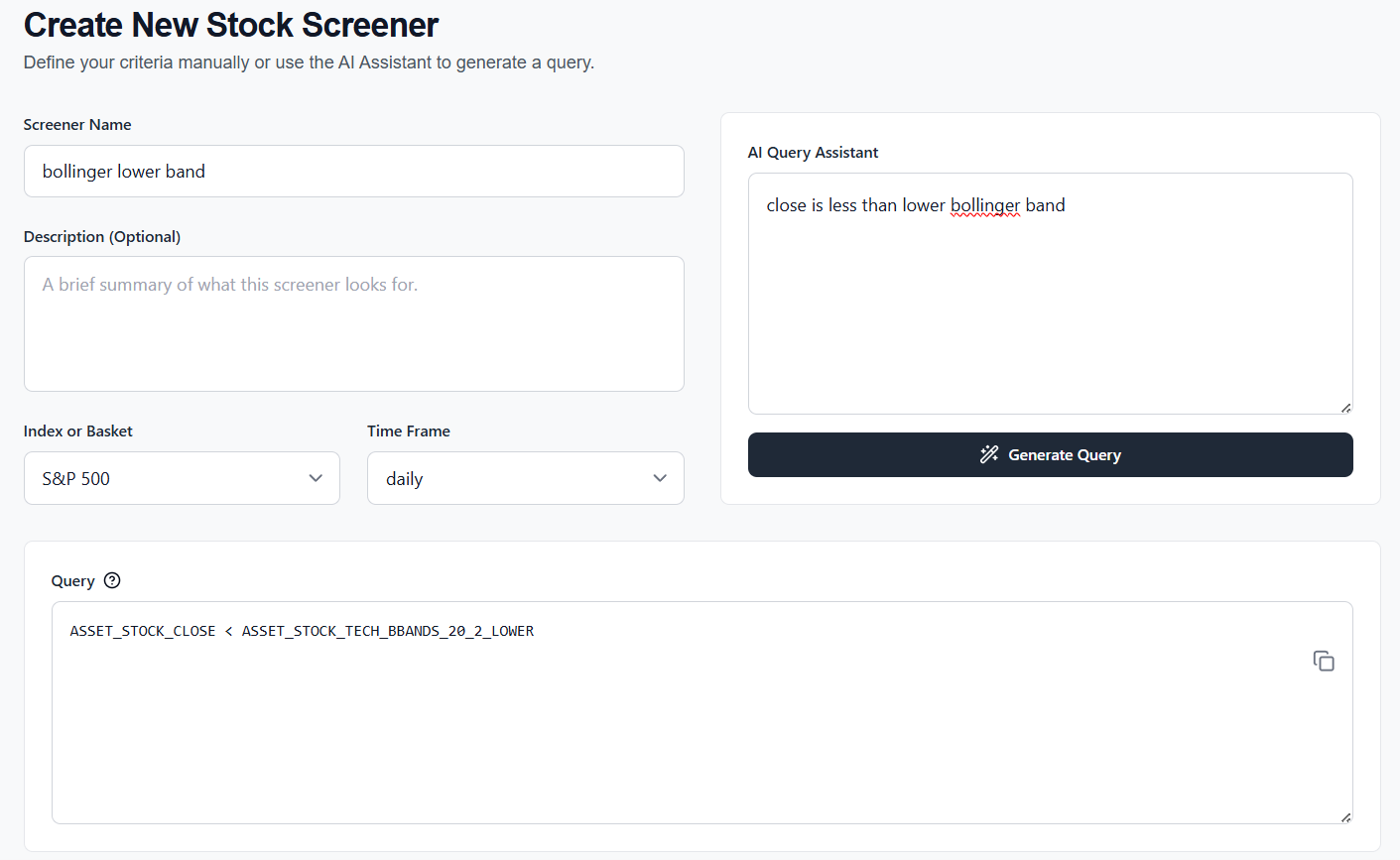Click the misspelled word 'bollinger' in the prompt
This screenshot has width=1400, height=860.
tap(985, 205)
